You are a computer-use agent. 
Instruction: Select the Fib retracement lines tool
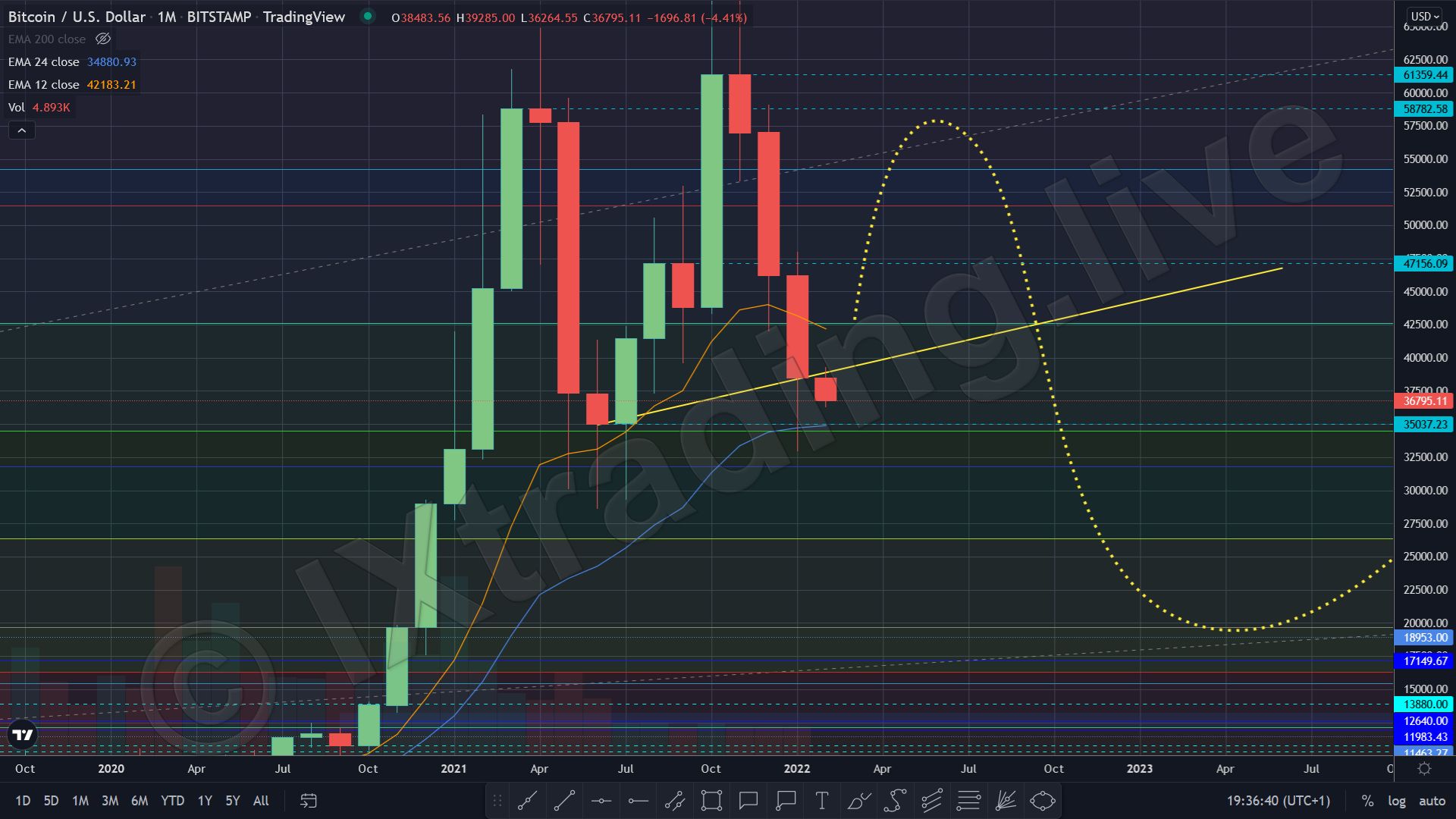(x=968, y=801)
